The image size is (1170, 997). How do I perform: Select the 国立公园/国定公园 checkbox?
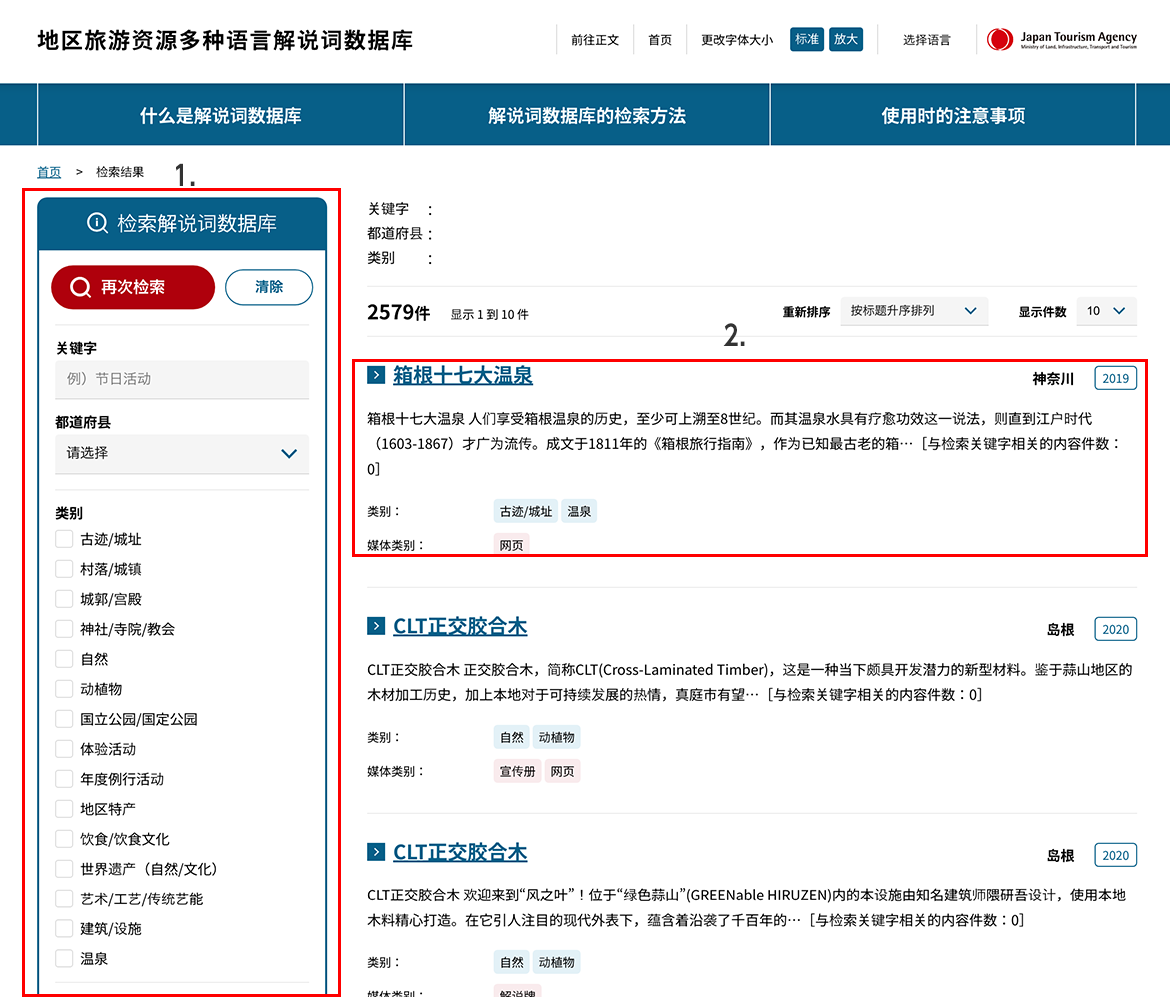click(64, 719)
